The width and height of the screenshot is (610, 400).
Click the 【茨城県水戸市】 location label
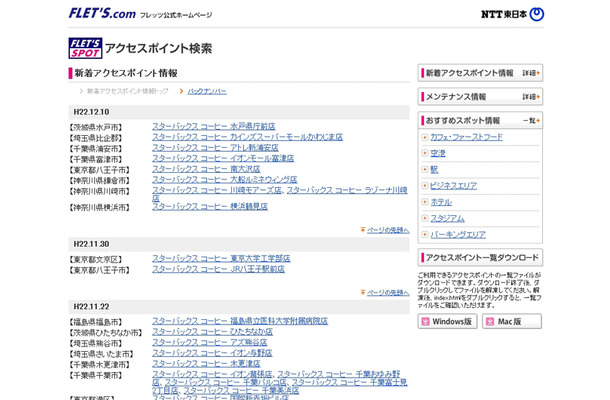pos(95,128)
